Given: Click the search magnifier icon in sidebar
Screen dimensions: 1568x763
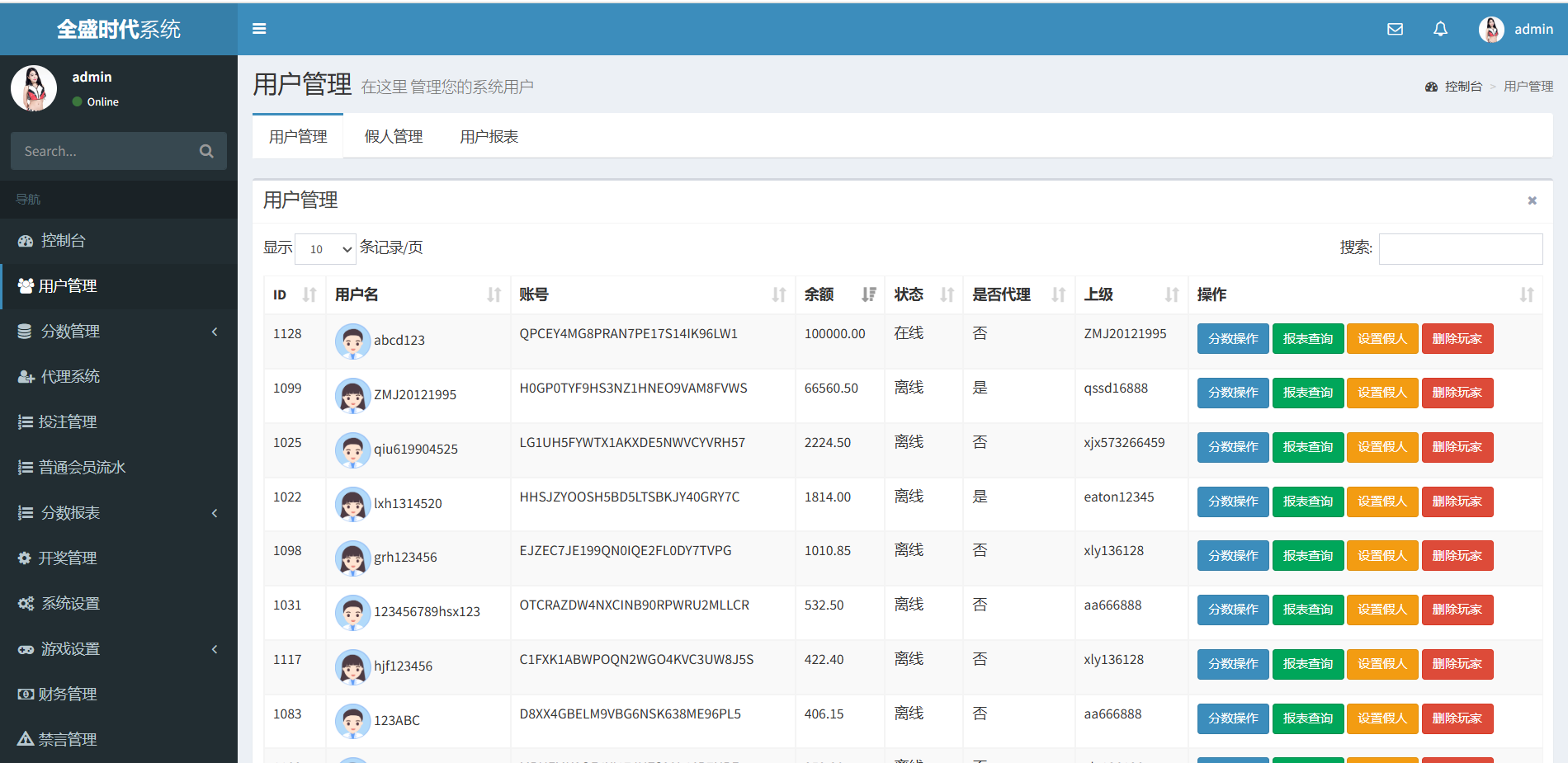Looking at the screenshot, I should [206, 151].
